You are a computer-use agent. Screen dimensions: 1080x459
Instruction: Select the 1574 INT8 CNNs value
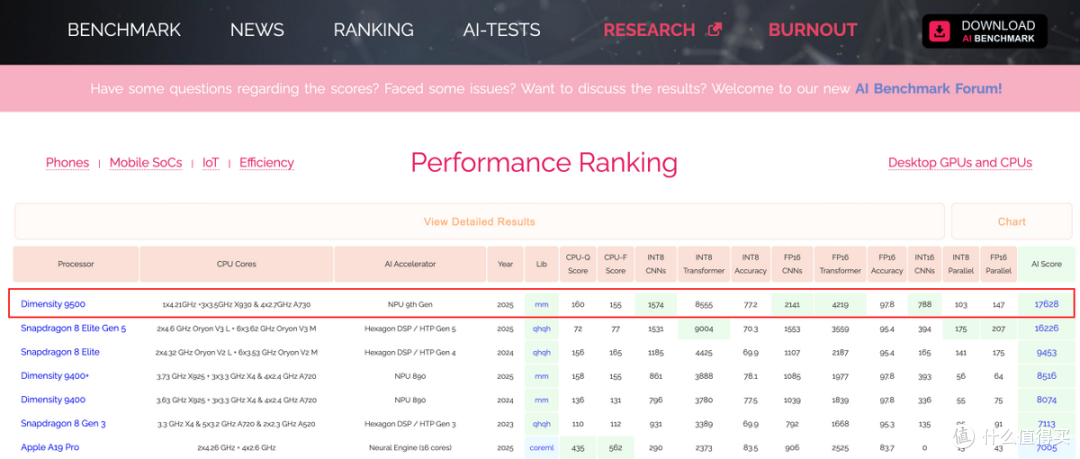tap(656, 304)
